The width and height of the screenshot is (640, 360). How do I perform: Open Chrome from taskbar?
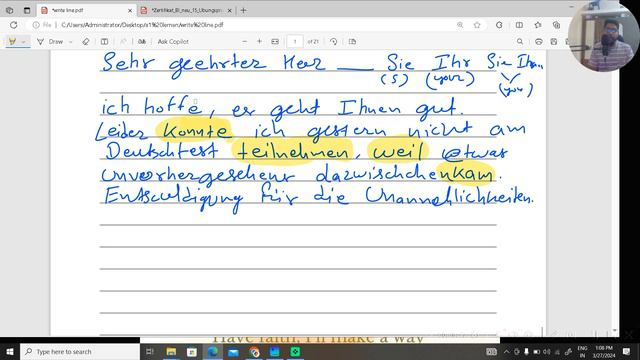click(x=254, y=351)
